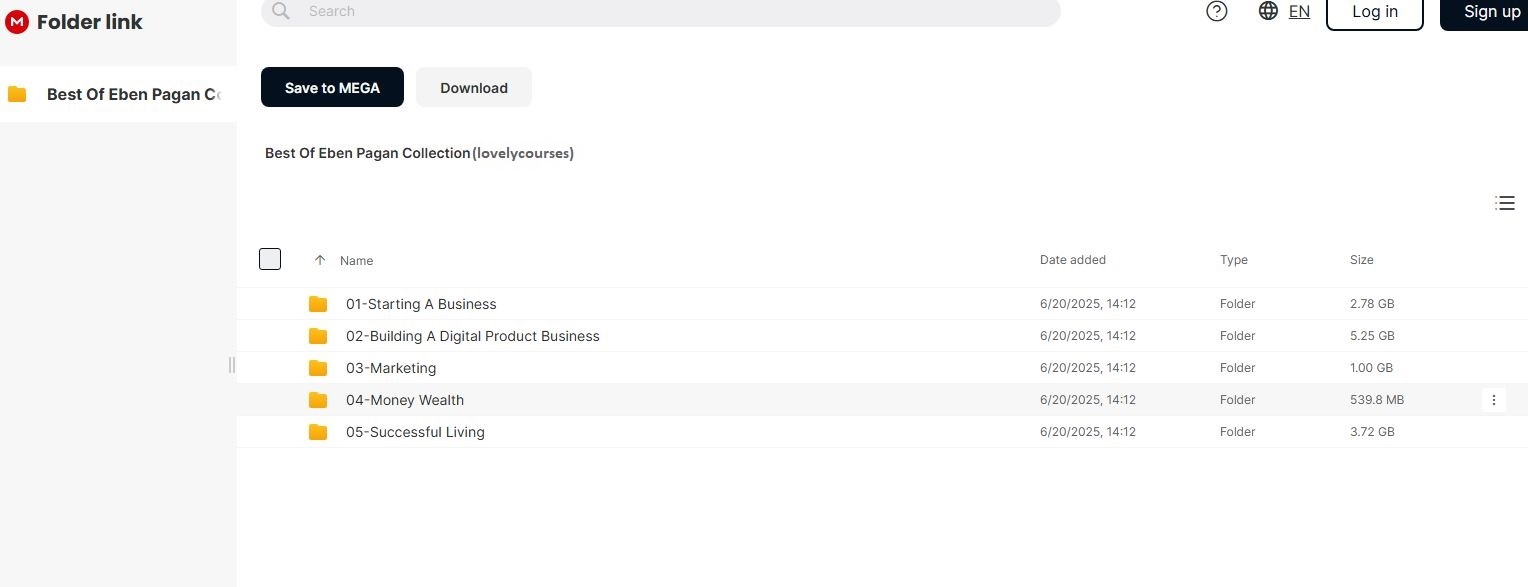
Task: Click the search magnifier icon
Action: coord(281,11)
